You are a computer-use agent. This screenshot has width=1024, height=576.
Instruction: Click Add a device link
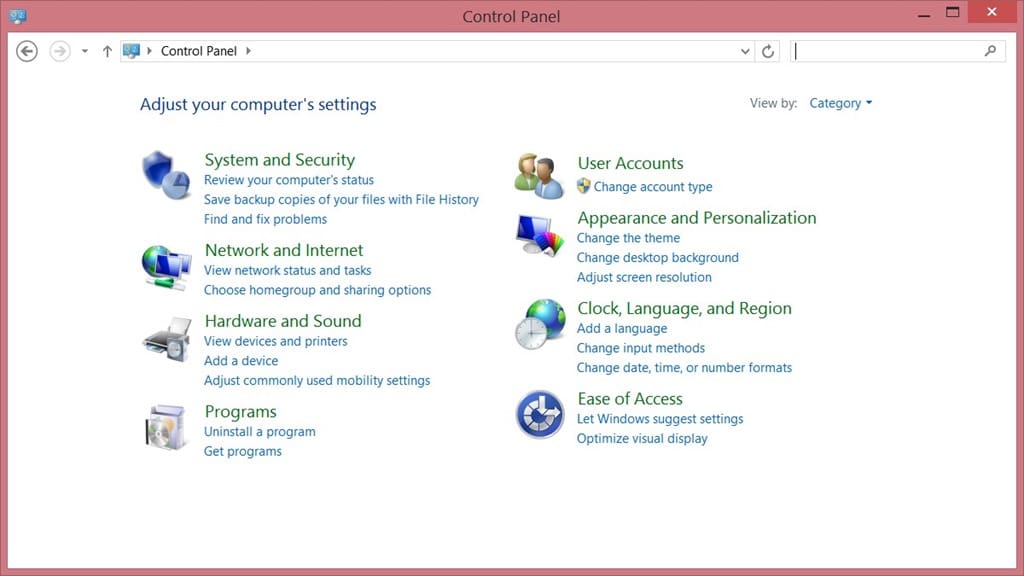pyautogui.click(x=241, y=360)
